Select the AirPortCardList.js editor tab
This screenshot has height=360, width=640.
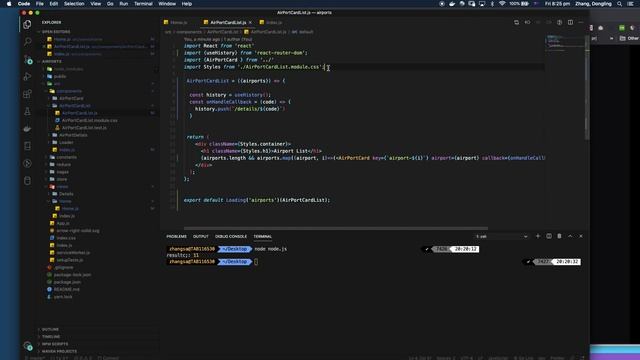tap(228, 22)
